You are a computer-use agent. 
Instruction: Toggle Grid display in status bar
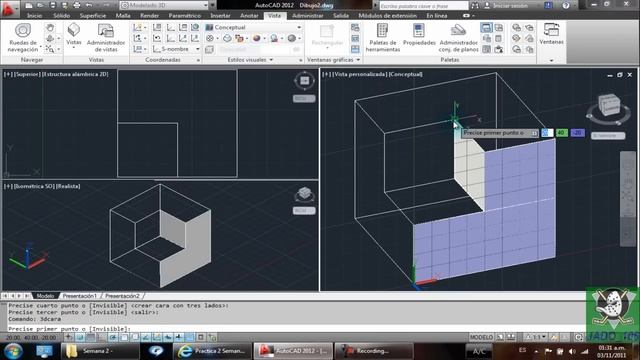(x=91, y=337)
